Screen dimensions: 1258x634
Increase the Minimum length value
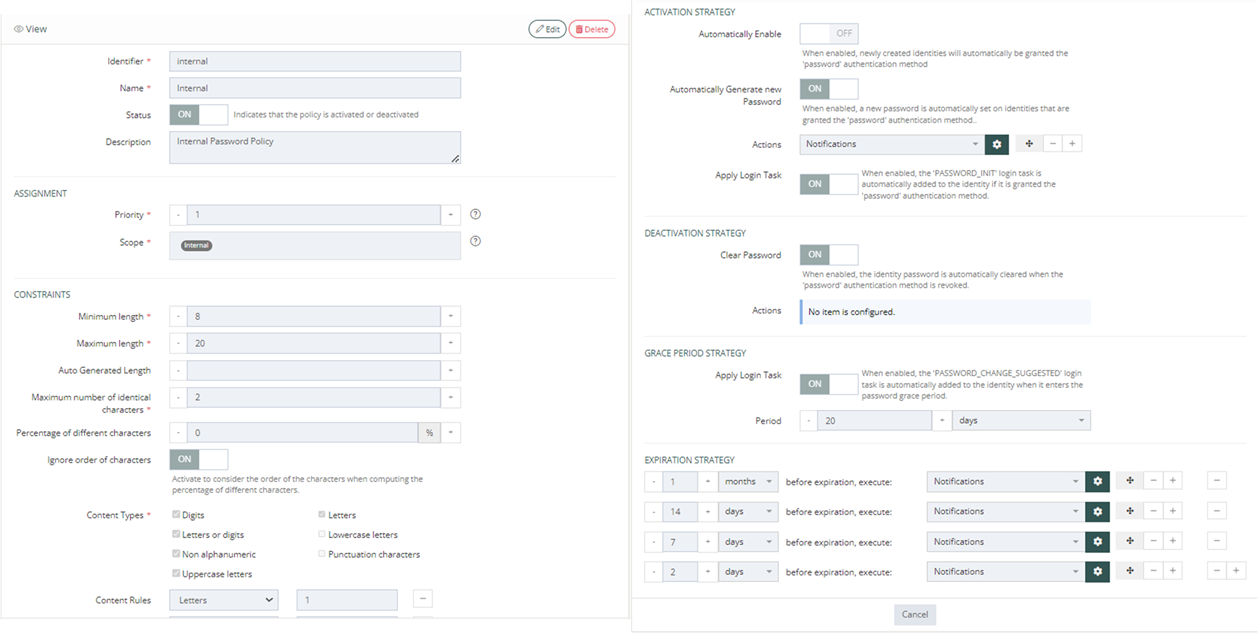(x=451, y=317)
